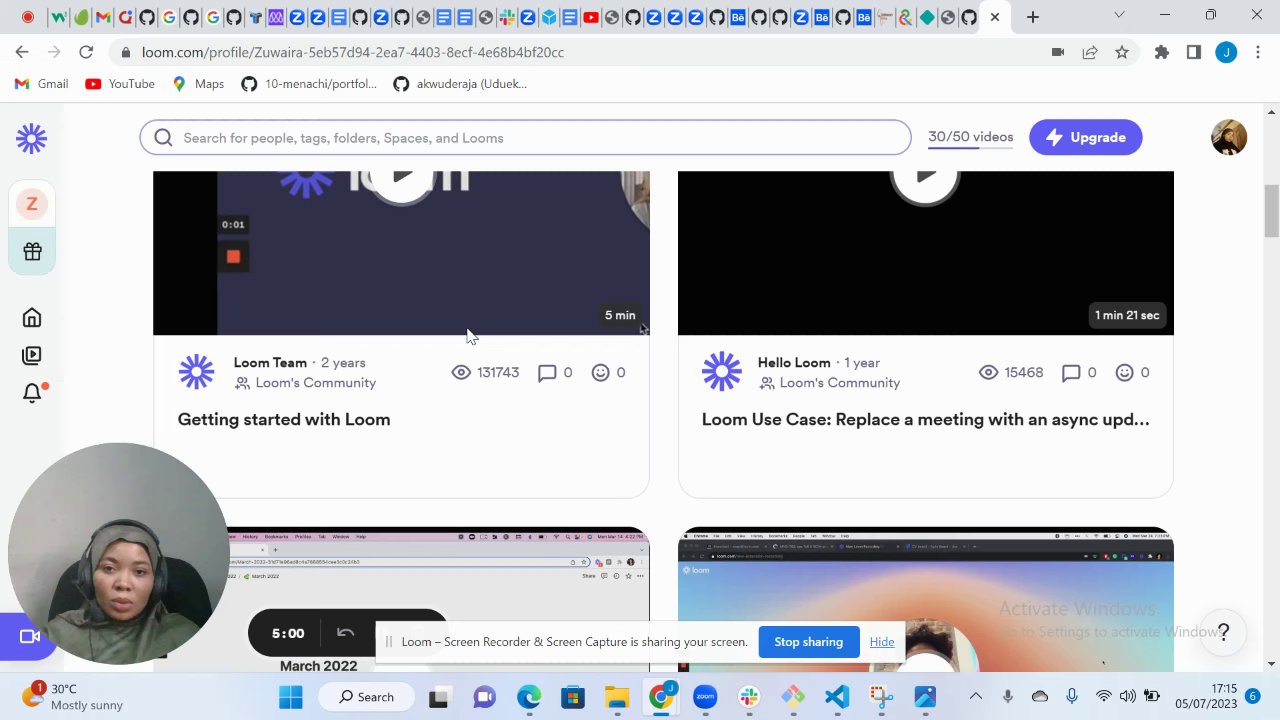Image resolution: width=1280 pixels, height=720 pixels.
Task: Open notifications bell in the sidebar
Action: coord(32,392)
